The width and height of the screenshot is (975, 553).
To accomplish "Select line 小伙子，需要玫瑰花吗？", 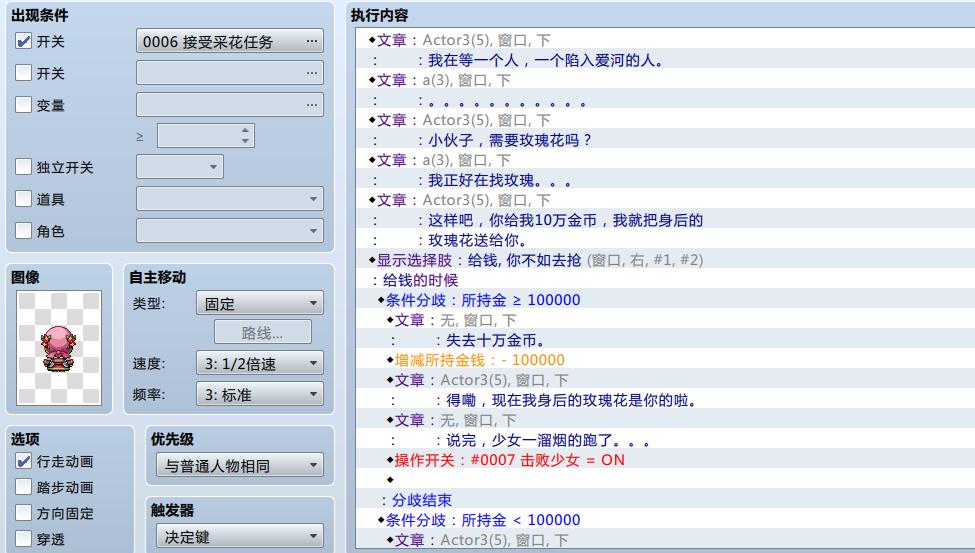I will (665, 140).
